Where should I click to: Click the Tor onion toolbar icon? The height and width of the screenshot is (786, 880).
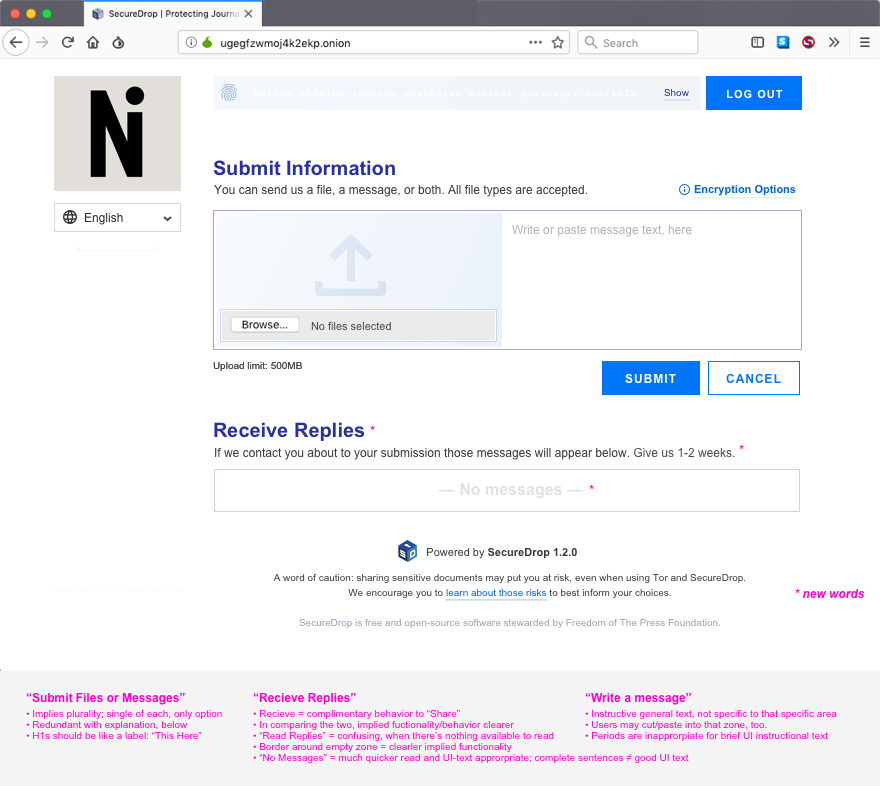click(x=118, y=43)
